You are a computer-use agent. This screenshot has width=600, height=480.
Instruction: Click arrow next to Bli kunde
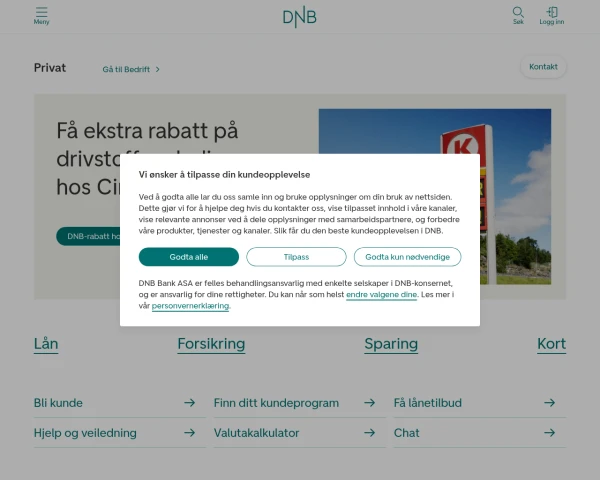[189, 403]
